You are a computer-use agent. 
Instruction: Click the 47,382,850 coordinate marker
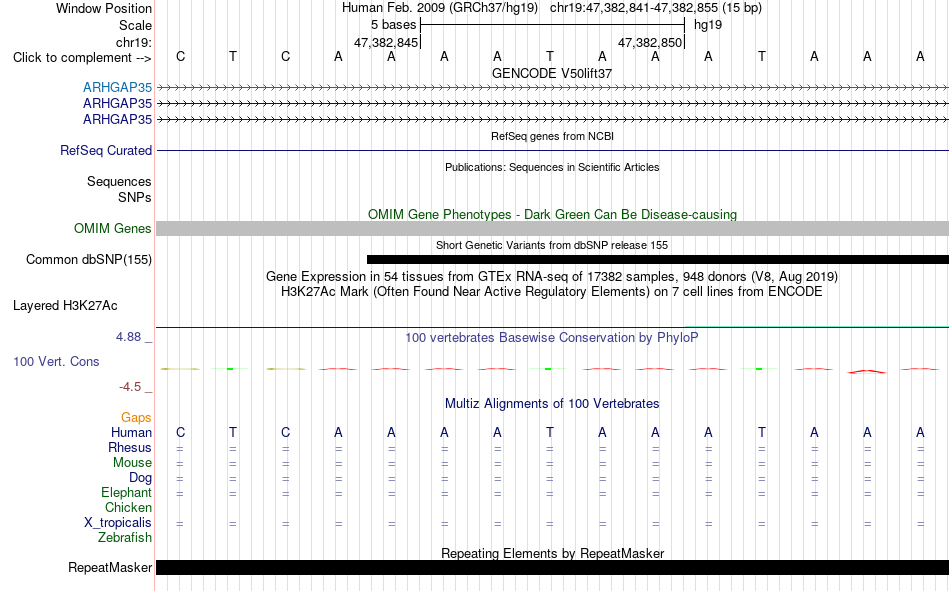tap(650, 42)
